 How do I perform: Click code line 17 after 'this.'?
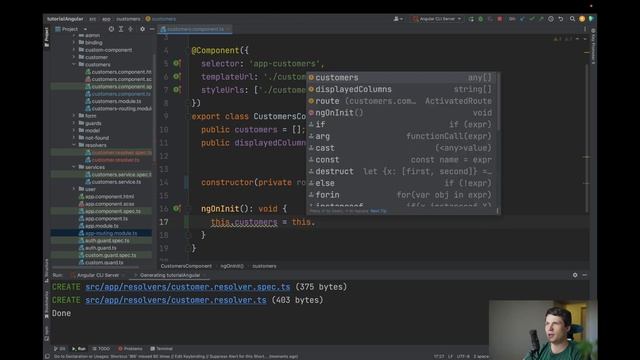317,222
